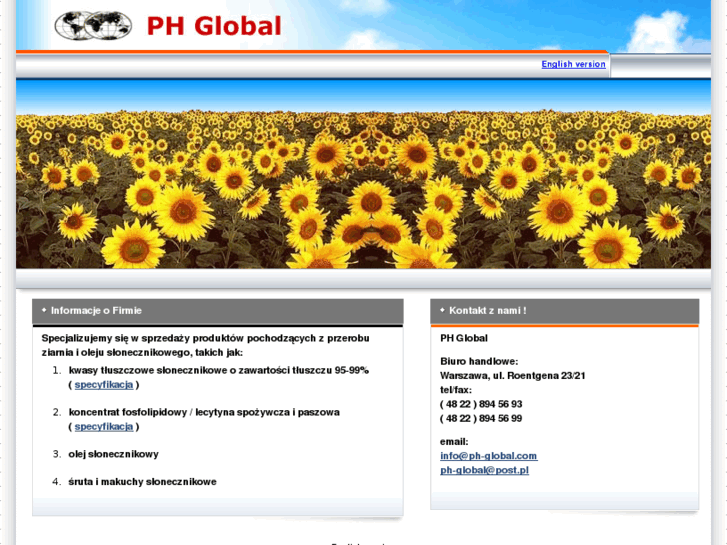This screenshot has height=545, width=727.
Task: Click the sunflower field banner image
Action: point(364,174)
